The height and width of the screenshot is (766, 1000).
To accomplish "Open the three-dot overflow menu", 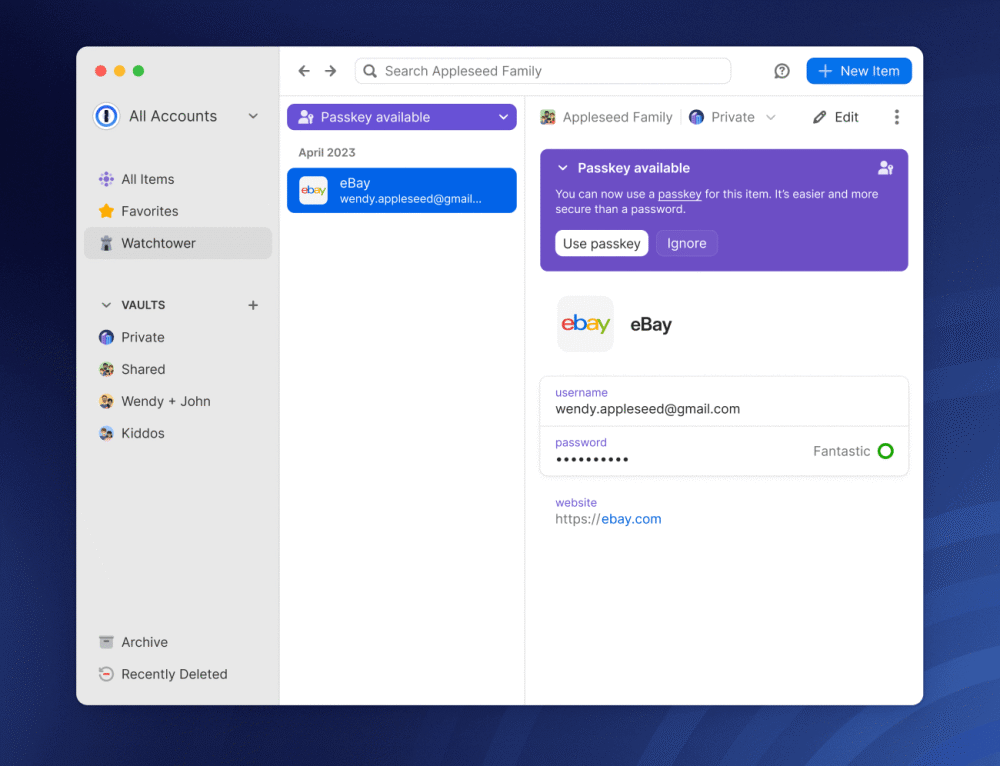I will pyautogui.click(x=897, y=117).
